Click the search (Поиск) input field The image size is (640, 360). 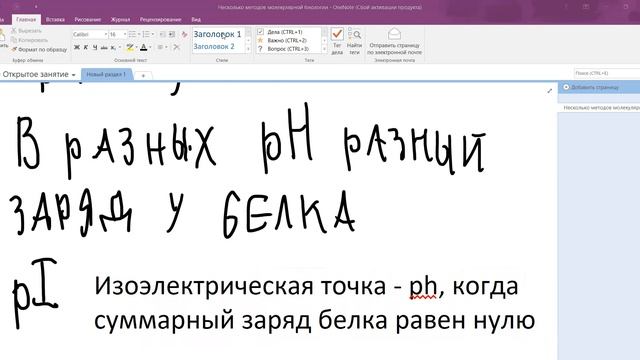click(607, 73)
